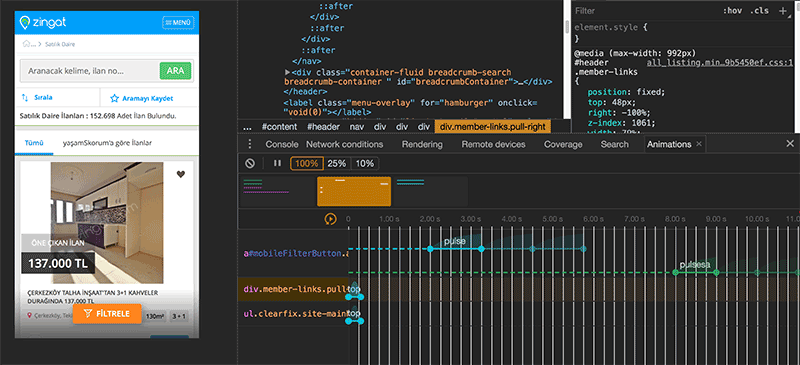
Task: Expand the breadcrumbContainer div node
Action: [x=288, y=72]
